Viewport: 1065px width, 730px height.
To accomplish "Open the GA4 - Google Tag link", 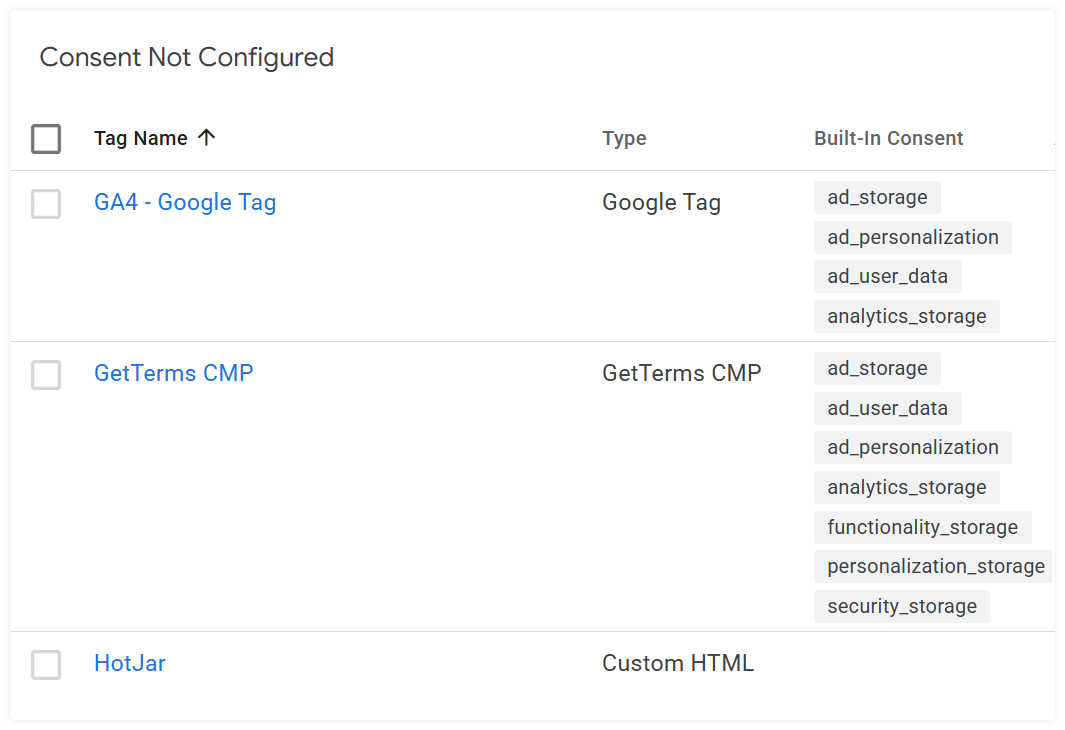I will (185, 202).
